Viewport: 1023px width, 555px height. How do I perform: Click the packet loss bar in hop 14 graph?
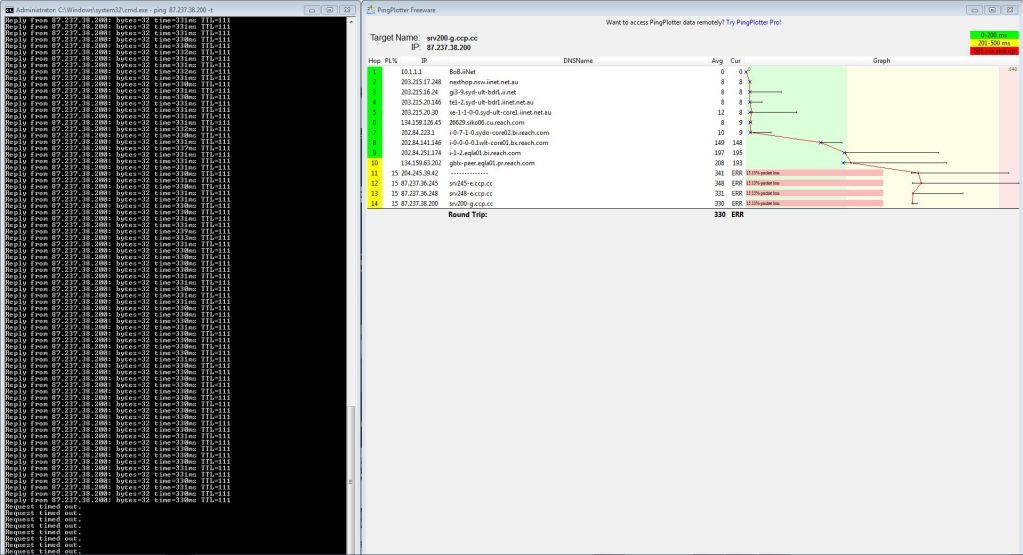tap(814, 203)
